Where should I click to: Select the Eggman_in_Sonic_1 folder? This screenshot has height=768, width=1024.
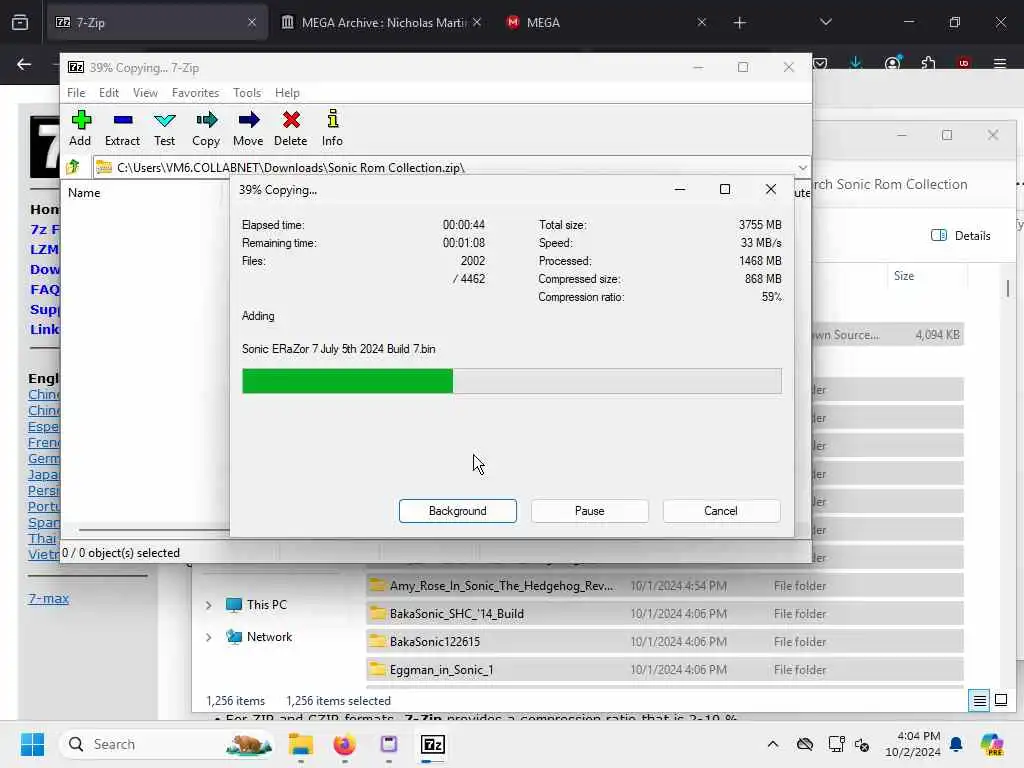(x=664, y=670)
